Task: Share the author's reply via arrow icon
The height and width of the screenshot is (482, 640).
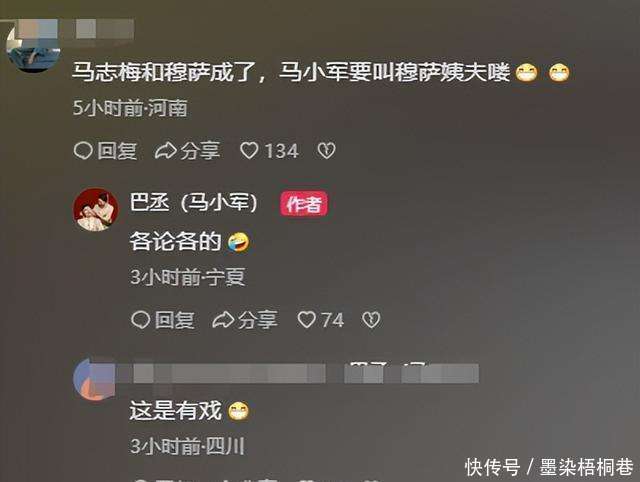Action: (x=223, y=320)
